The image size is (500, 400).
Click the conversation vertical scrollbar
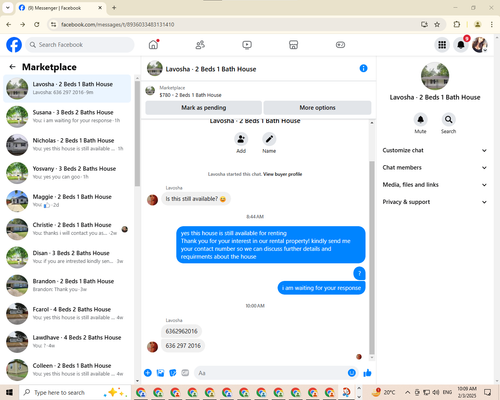pos(372,257)
